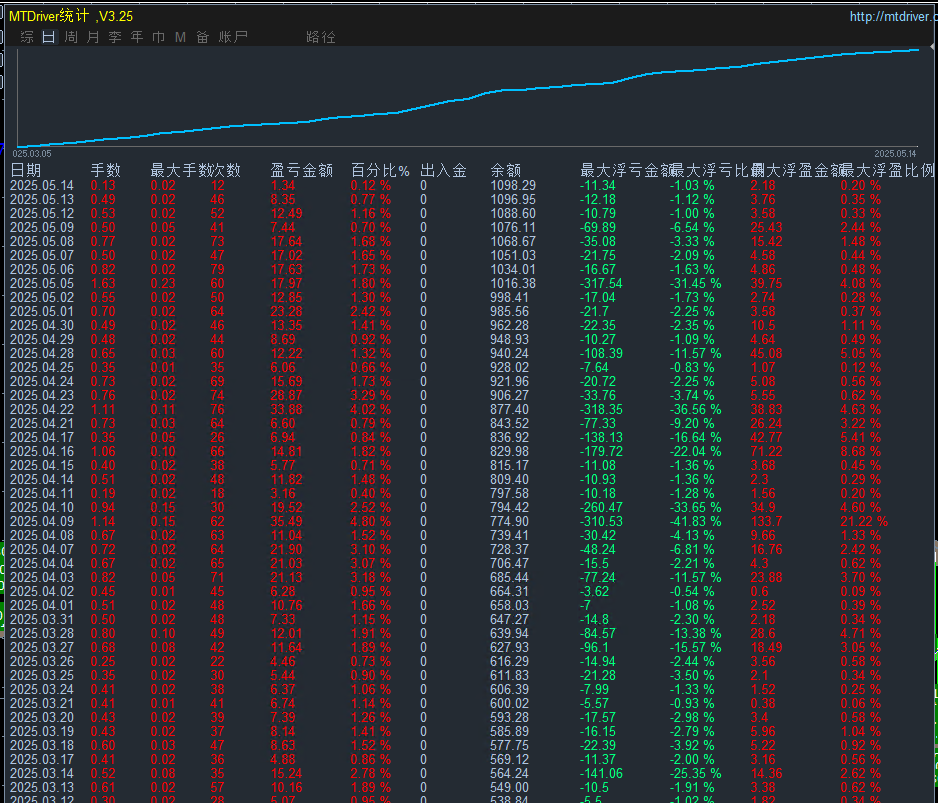938x803 pixels.
Task: Click floating loss ratio -36.56 %
Action: point(696,409)
